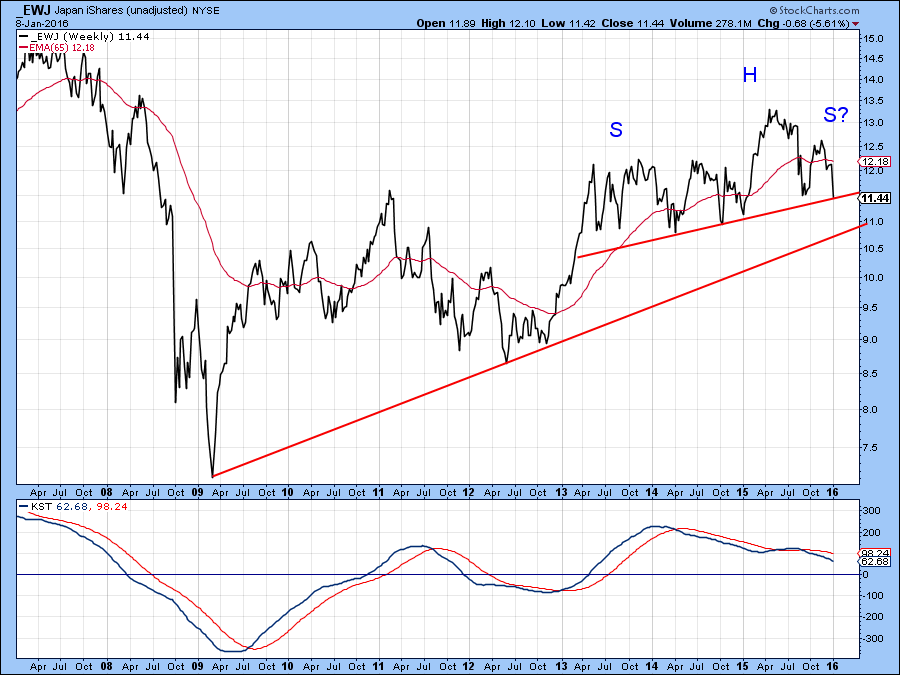This screenshot has width=900, height=675.
Task: Click the 7.5 price axis label
Action: tap(870, 448)
